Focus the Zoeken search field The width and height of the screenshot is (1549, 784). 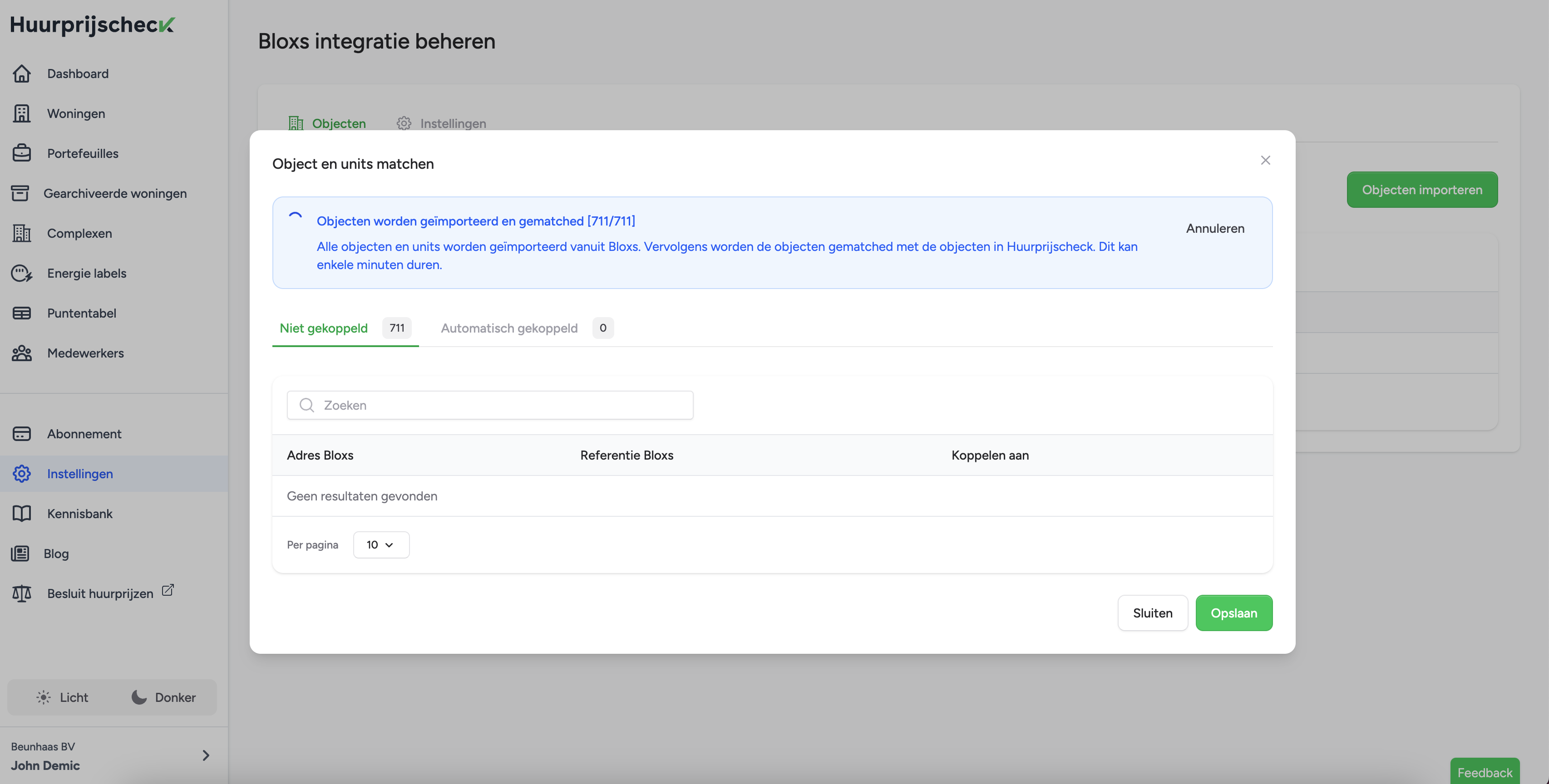(x=490, y=405)
